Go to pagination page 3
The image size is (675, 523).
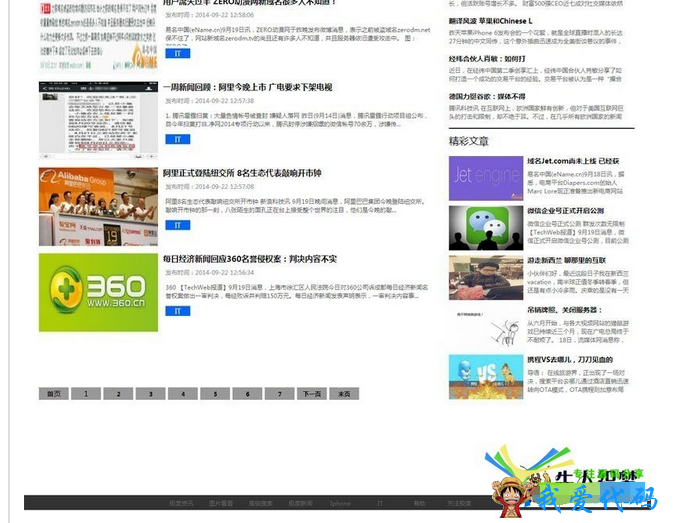pos(150,393)
